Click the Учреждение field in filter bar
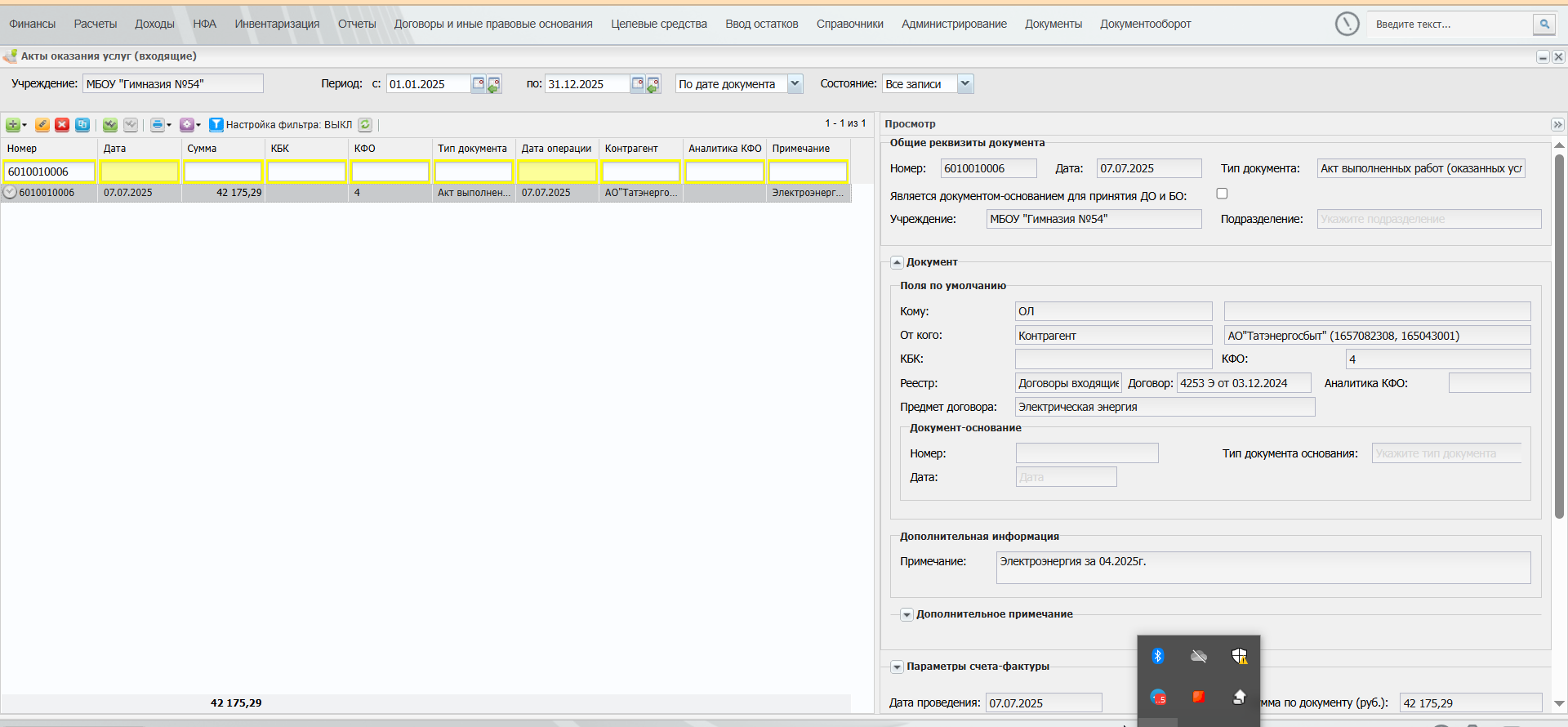The image size is (1568, 727). tap(173, 83)
